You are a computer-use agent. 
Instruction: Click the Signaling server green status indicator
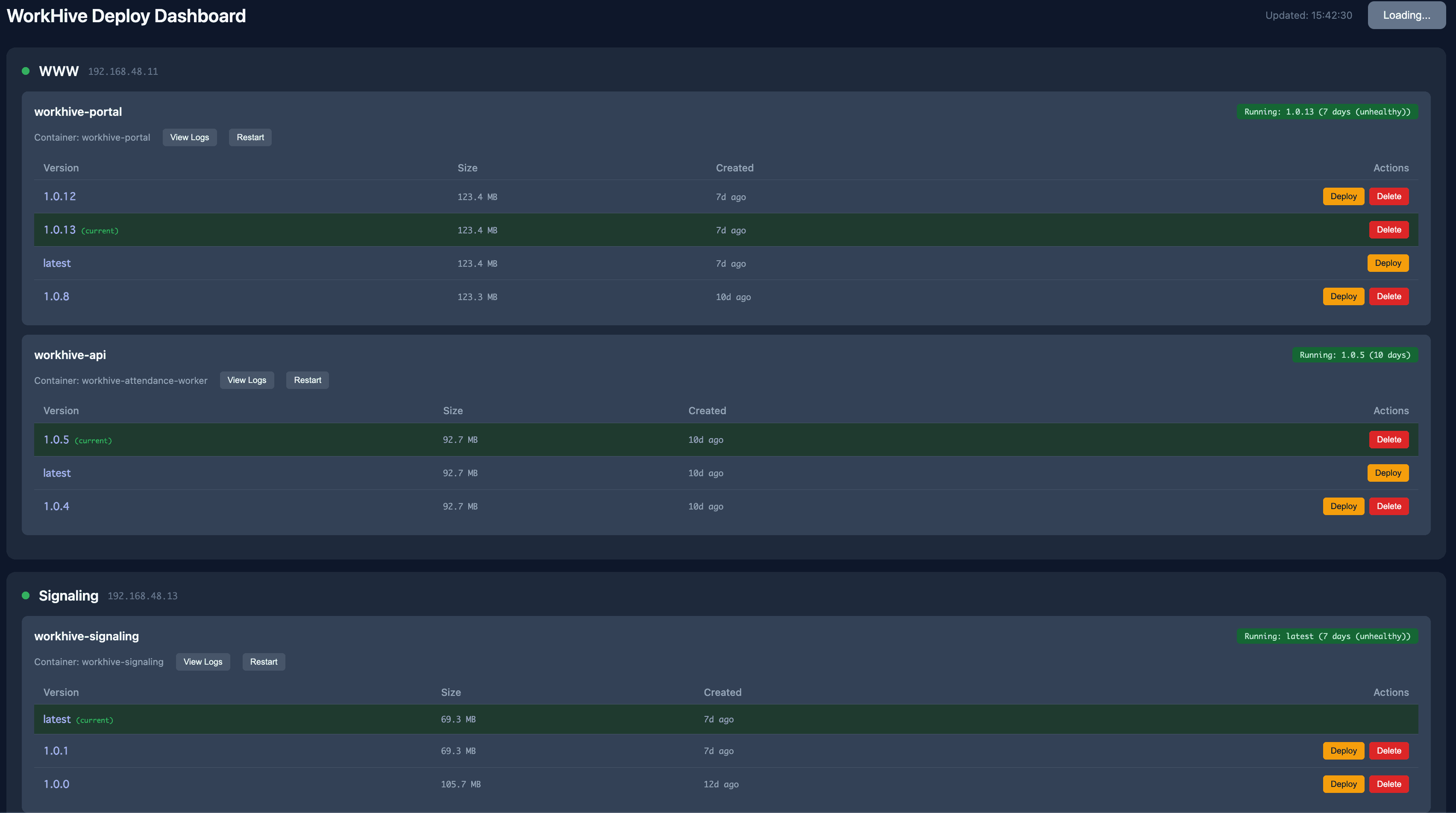coord(26,595)
